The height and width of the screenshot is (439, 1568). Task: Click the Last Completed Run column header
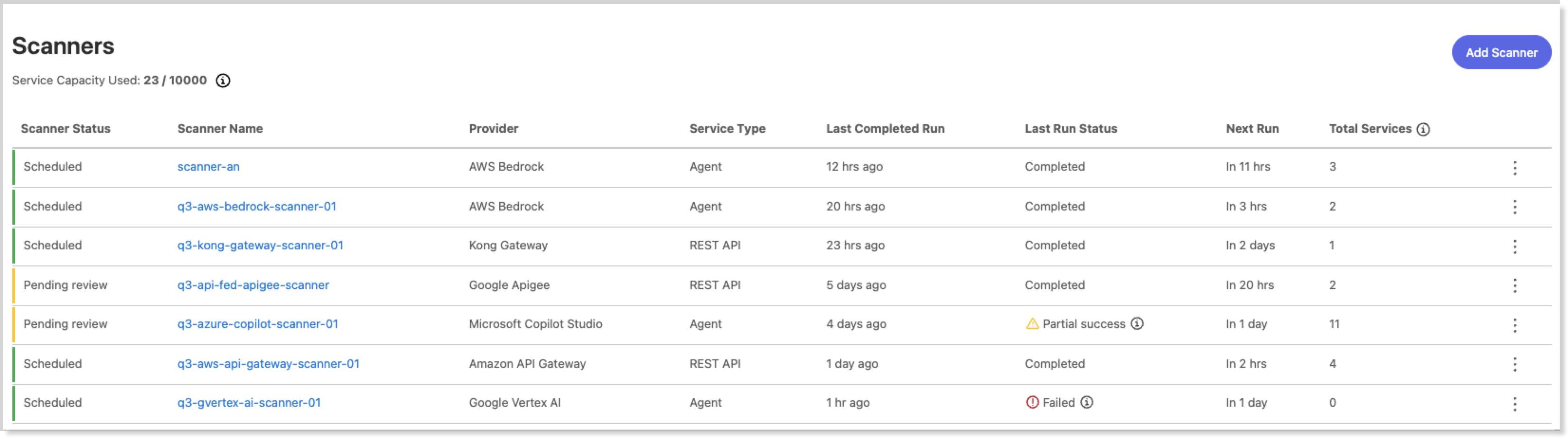[x=885, y=129]
